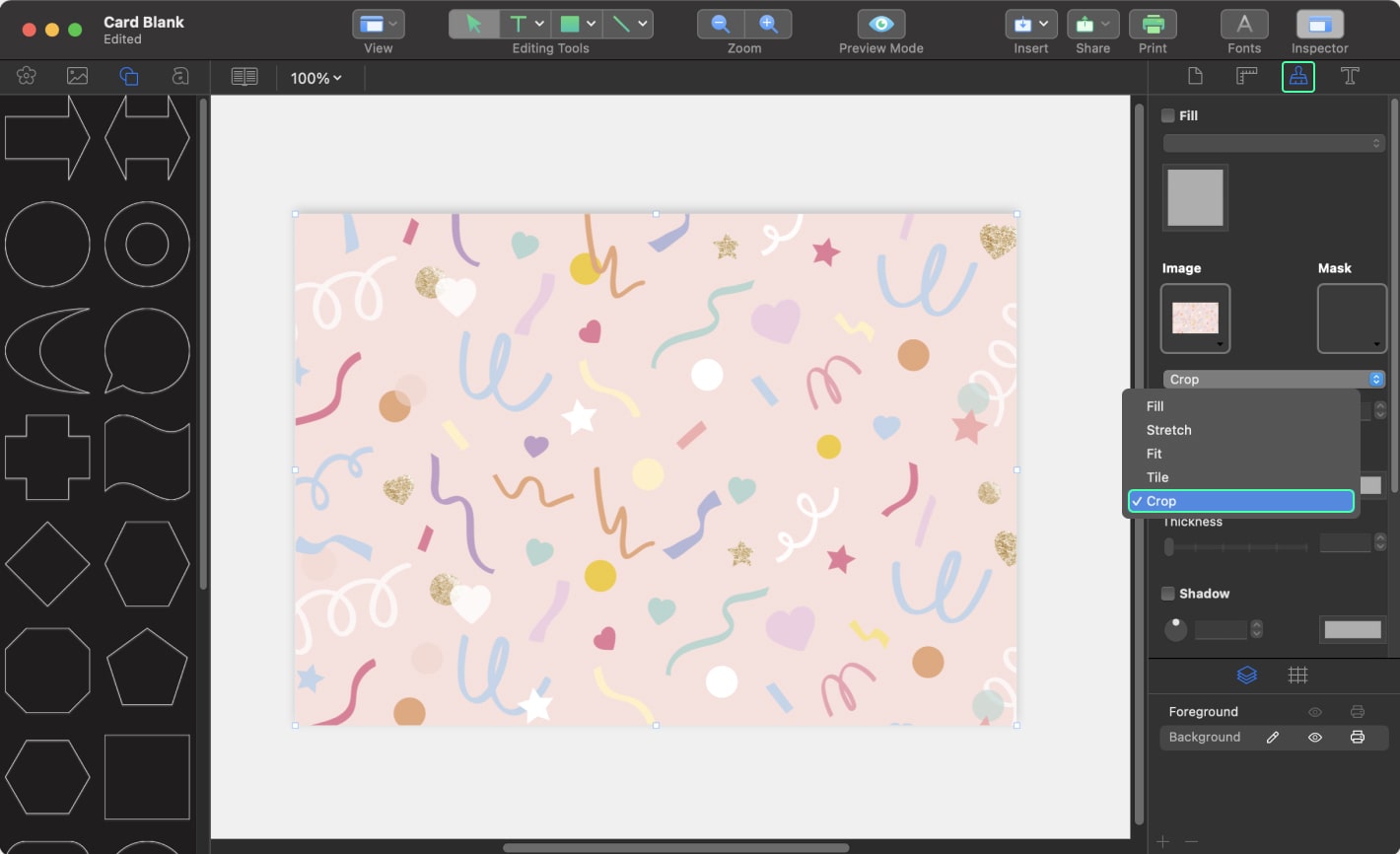Screen dimensions: 1400x854
Task: Enable the Shadow checkbox
Action: click(1167, 593)
